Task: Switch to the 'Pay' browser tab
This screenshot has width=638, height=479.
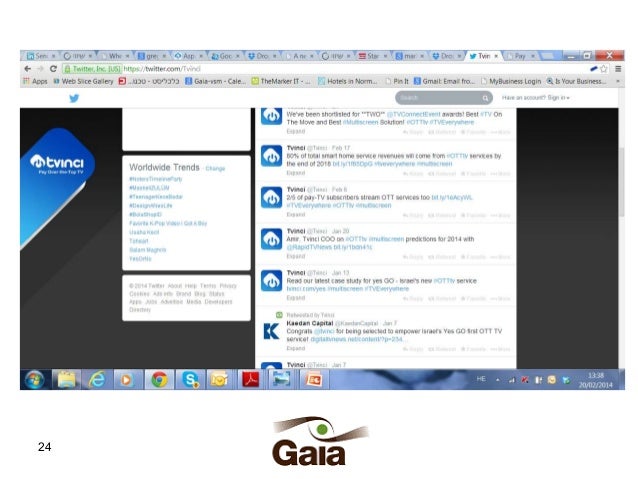Action: [x=520, y=56]
